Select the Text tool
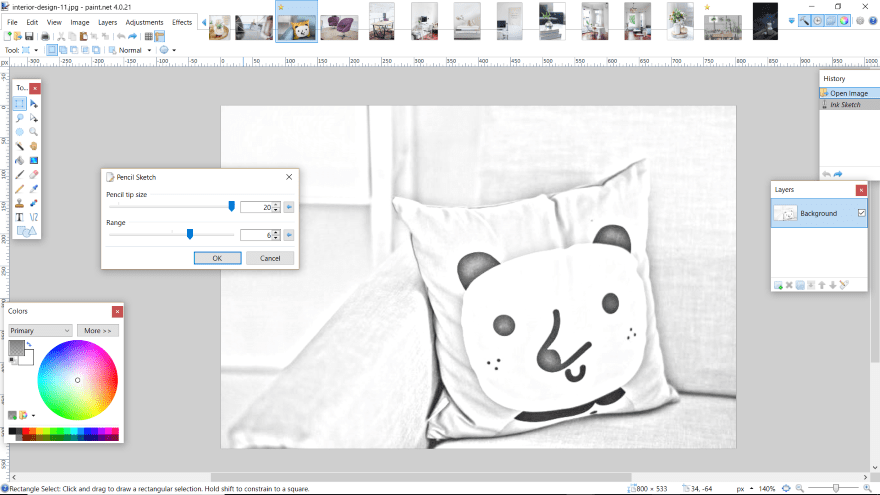The height and width of the screenshot is (495, 880). [x=20, y=216]
